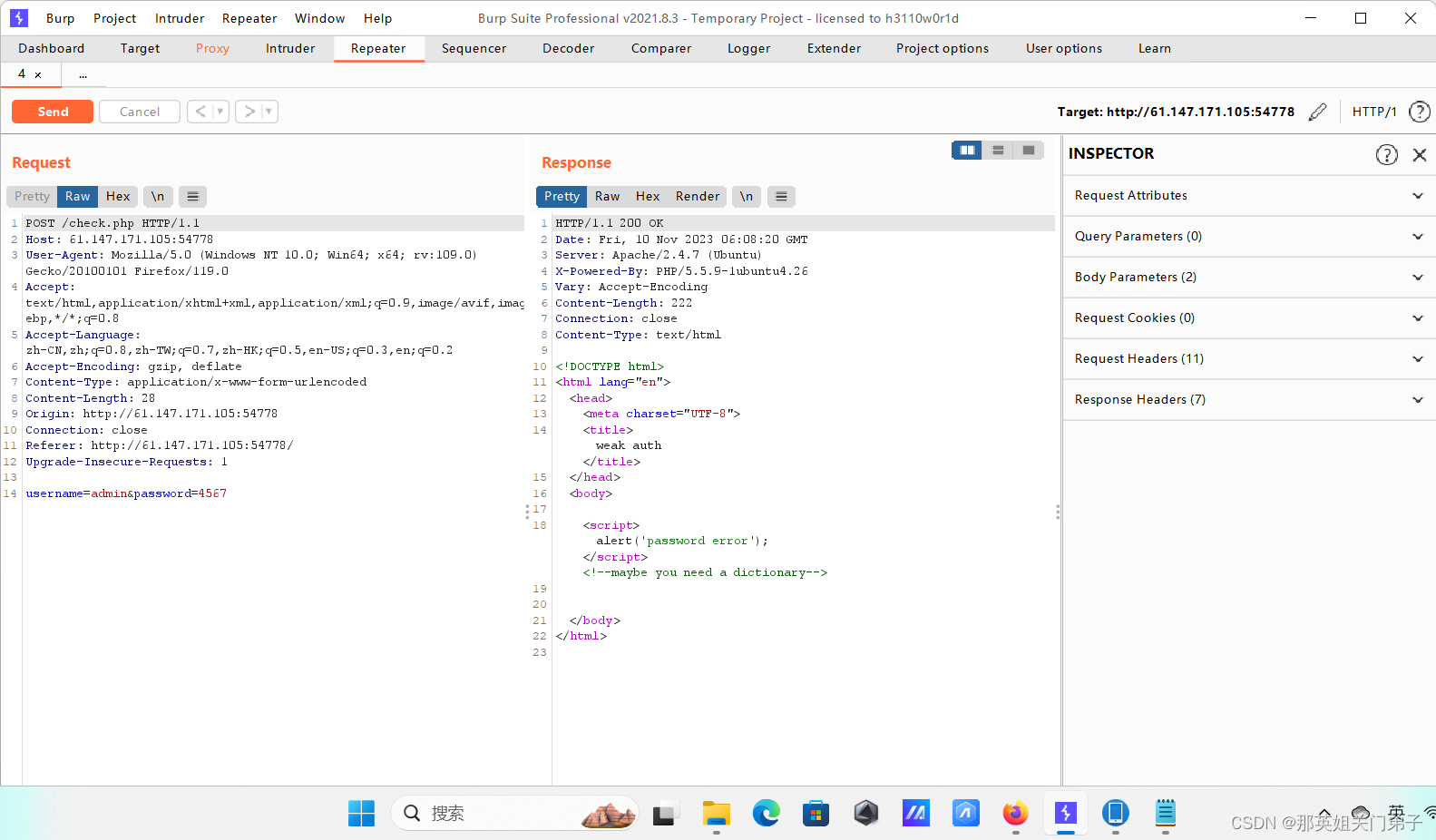Image resolution: width=1436 pixels, height=840 pixels.
Task: Switch Response view to Hex
Action: coord(648,196)
